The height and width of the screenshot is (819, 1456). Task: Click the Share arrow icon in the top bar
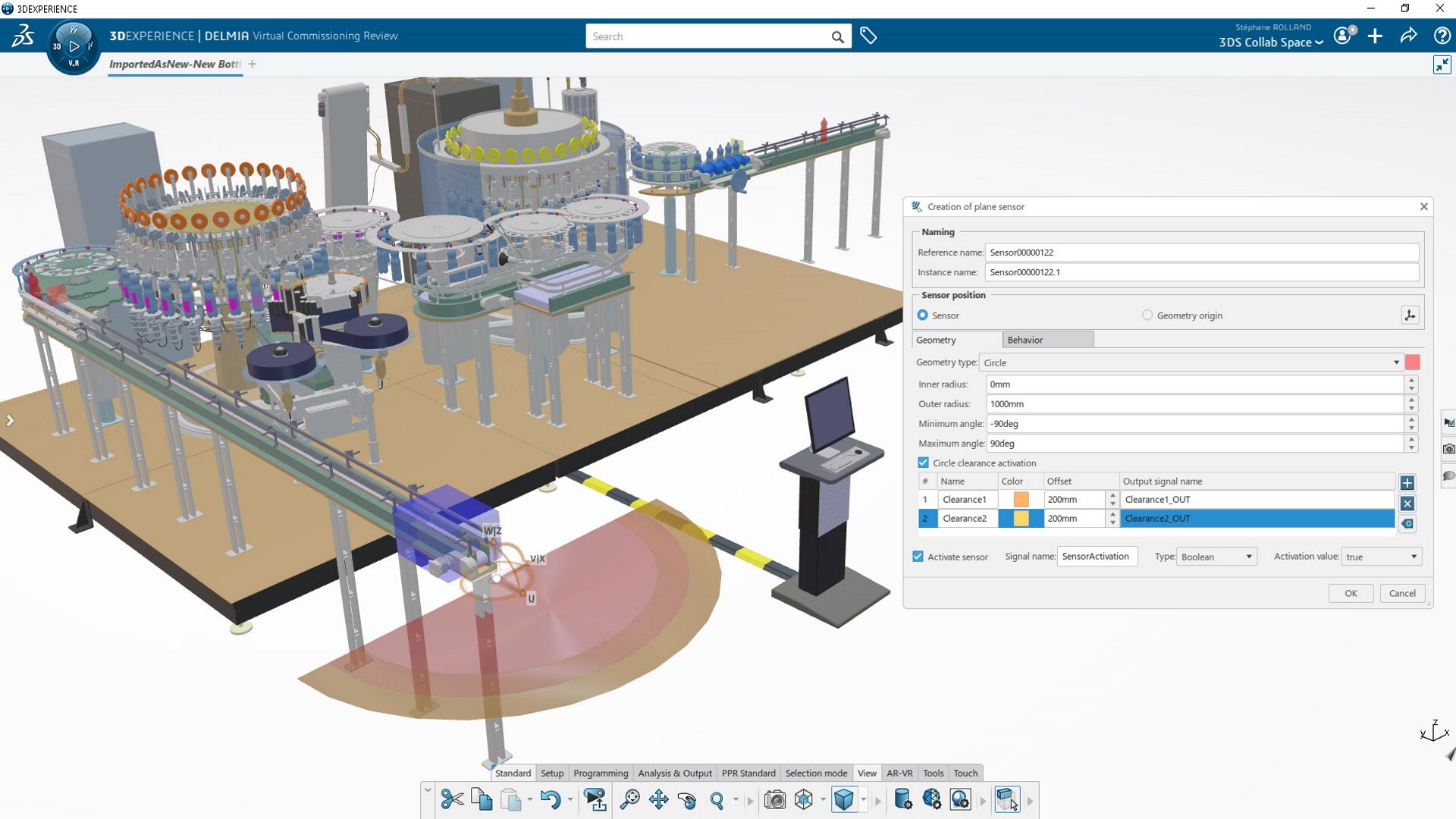(x=1408, y=36)
